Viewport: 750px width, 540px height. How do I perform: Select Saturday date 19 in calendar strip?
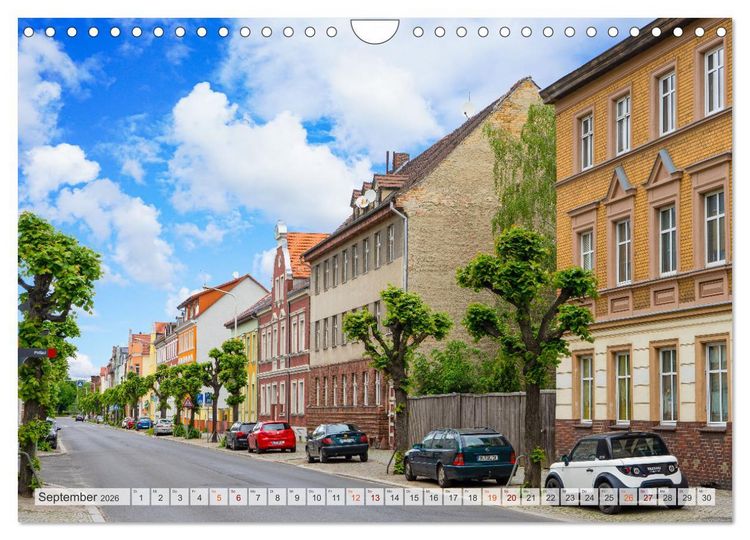click(492, 497)
